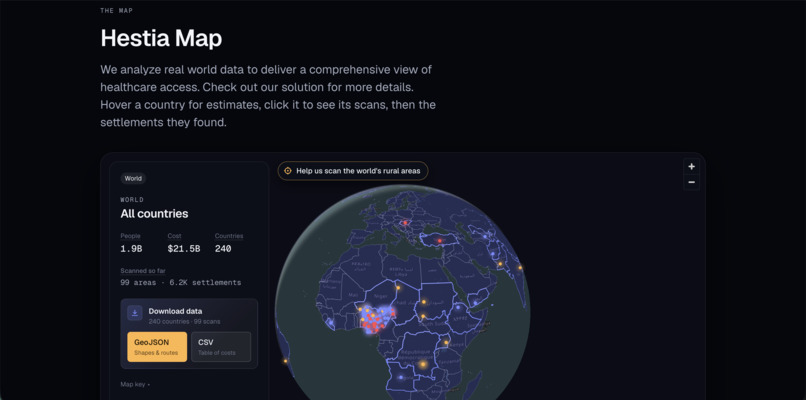Click the 'Scanned so far' label
806x400 pixels.
143,271
